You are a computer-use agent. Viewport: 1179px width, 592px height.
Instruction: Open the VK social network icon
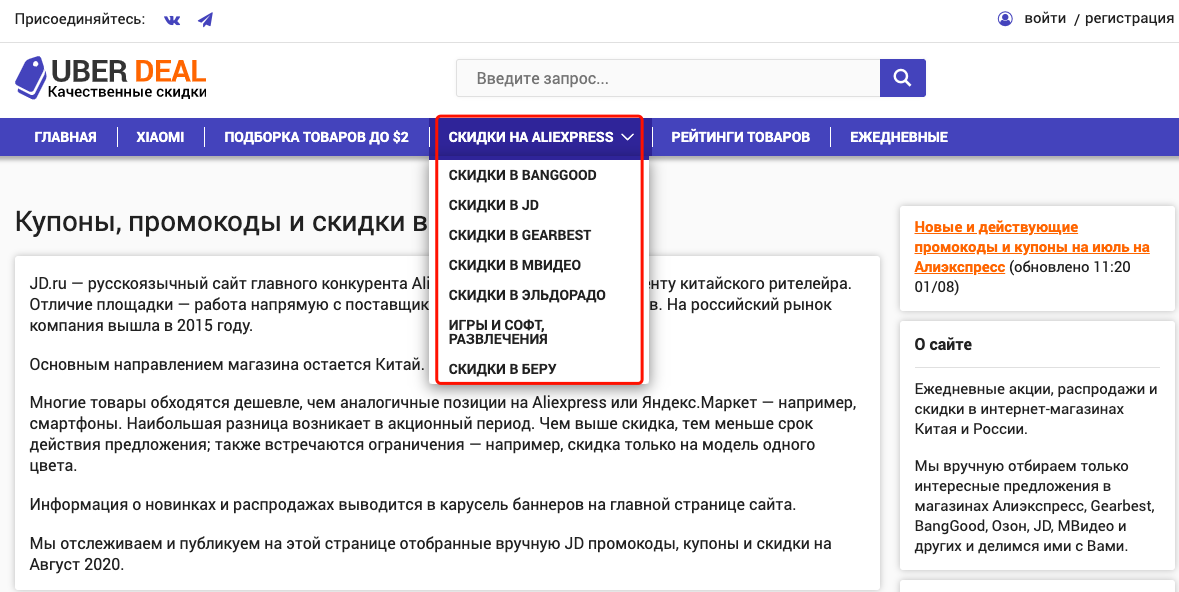click(172, 20)
